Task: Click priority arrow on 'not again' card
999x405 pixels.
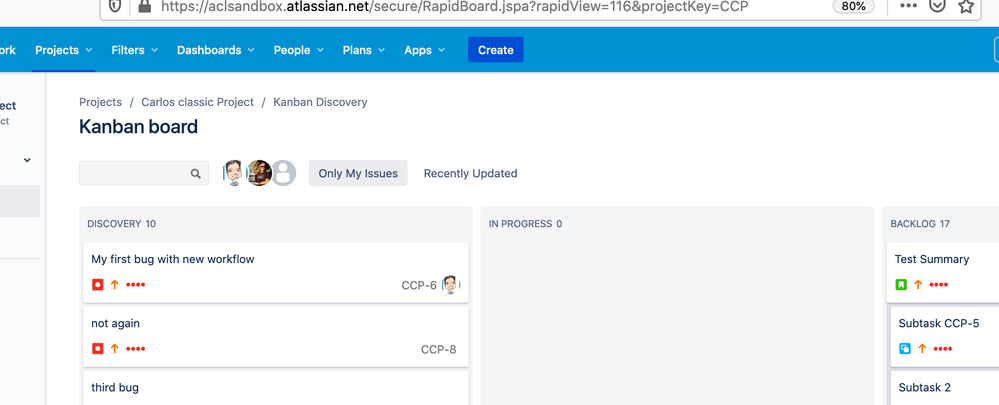Action: (x=115, y=348)
